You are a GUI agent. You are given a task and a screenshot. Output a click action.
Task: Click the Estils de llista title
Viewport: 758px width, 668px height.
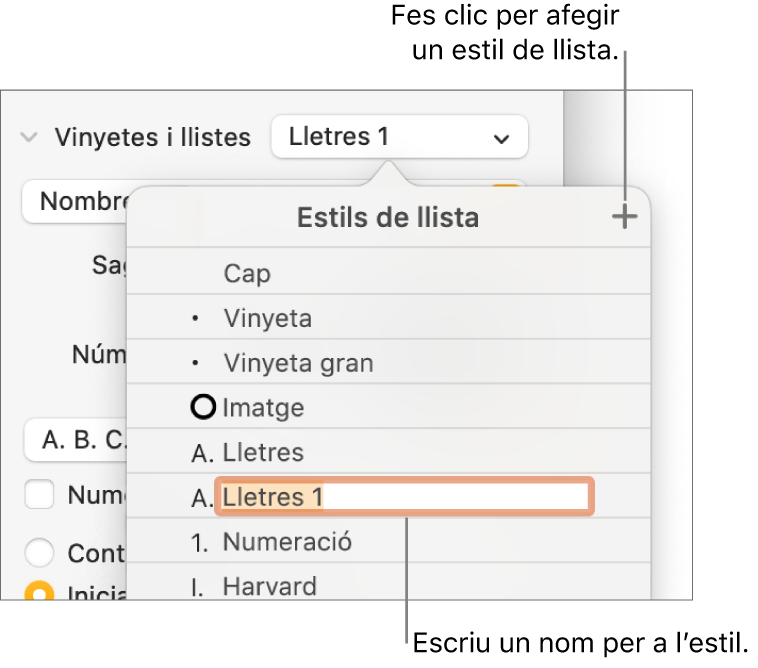click(388, 217)
